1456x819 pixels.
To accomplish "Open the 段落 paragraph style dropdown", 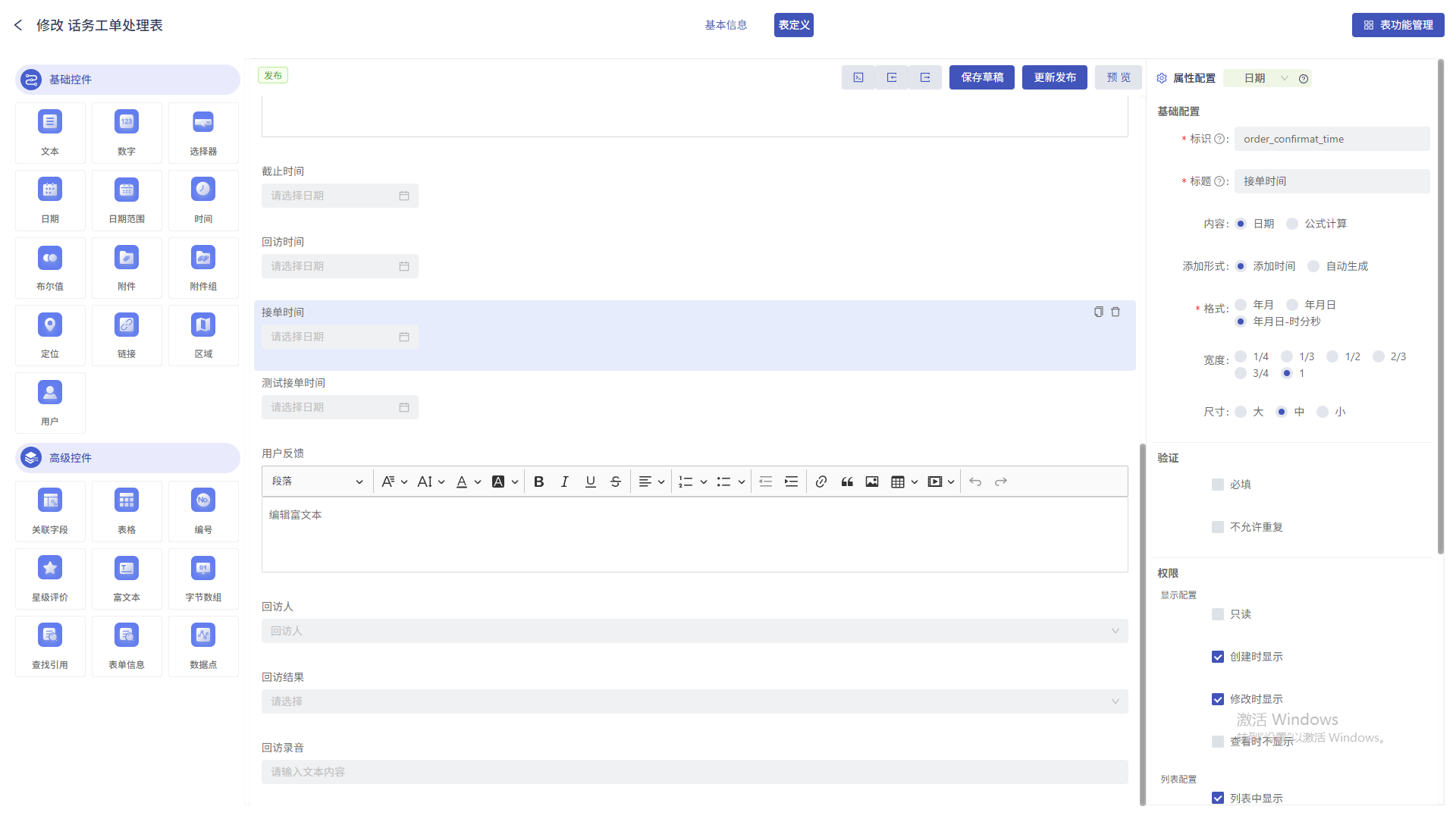I will [x=317, y=482].
